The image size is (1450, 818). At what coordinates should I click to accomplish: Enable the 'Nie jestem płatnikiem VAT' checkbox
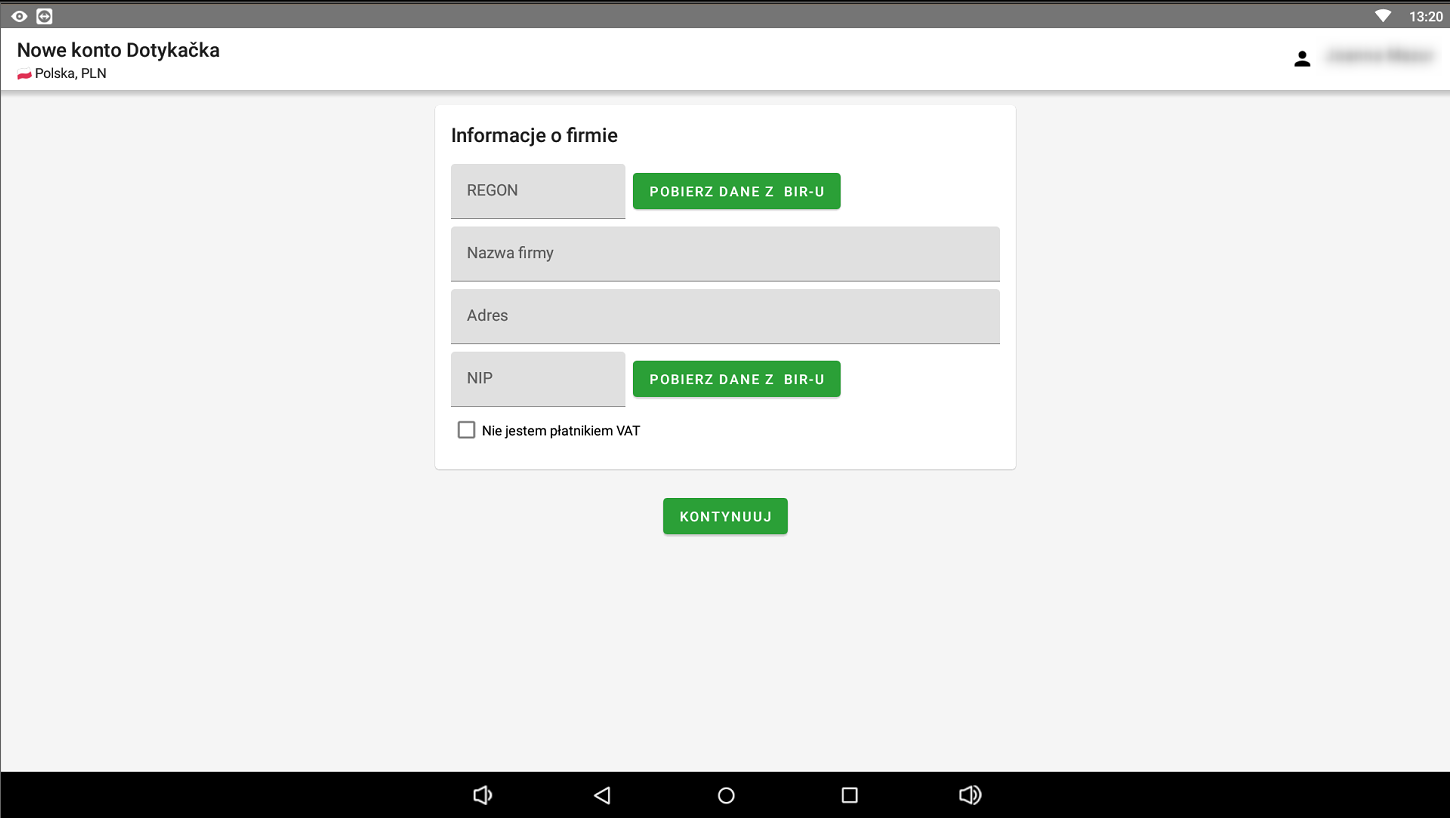tap(466, 430)
